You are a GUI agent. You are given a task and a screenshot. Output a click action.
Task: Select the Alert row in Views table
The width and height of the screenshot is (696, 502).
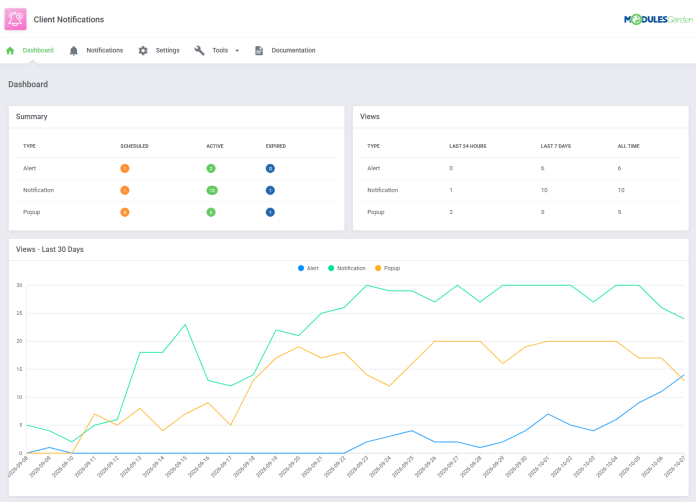point(521,169)
